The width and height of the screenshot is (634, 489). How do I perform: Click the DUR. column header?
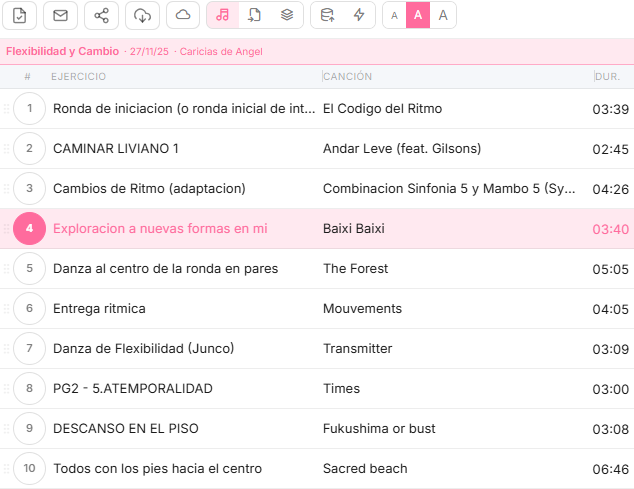click(x=607, y=76)
